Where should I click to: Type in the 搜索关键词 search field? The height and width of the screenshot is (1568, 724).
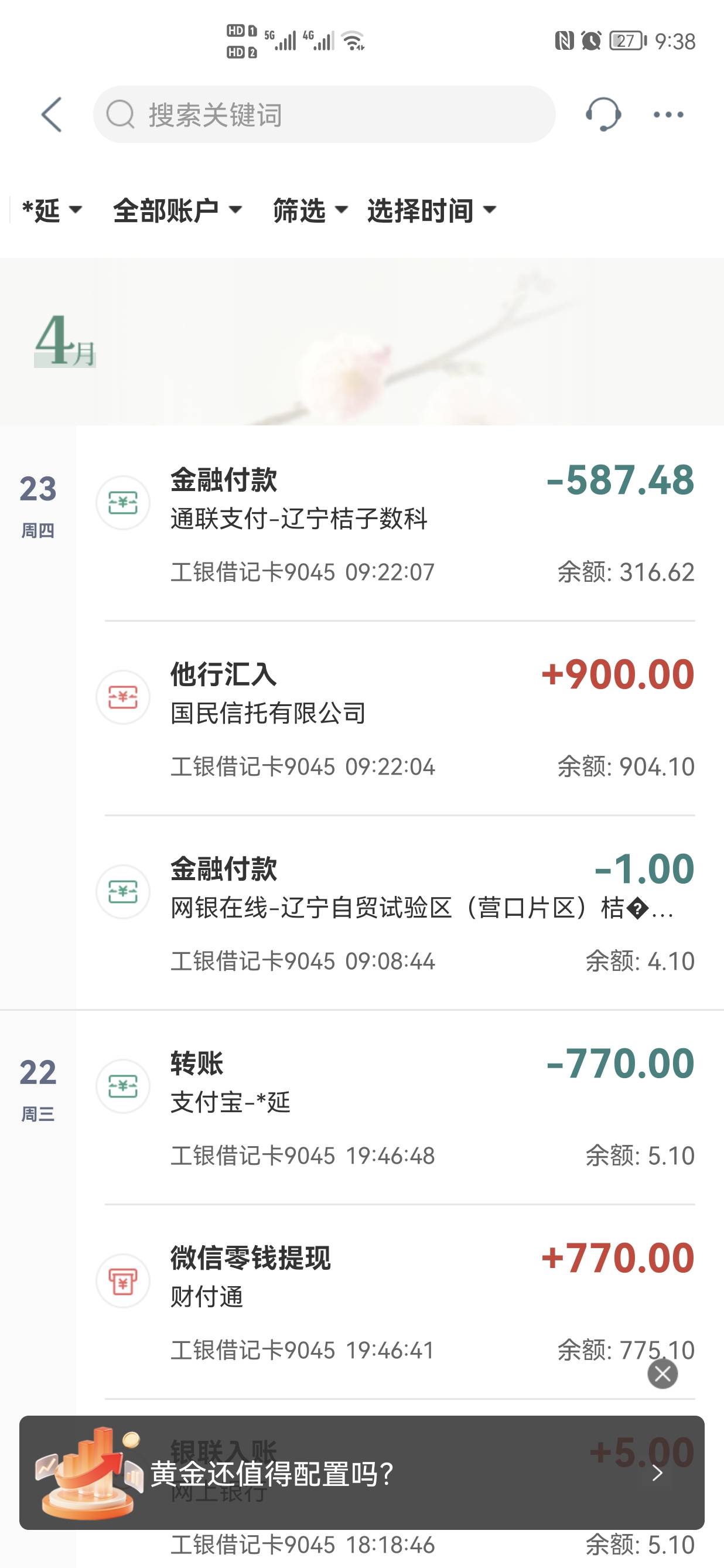pyautogui.click(x=341, y=114)
